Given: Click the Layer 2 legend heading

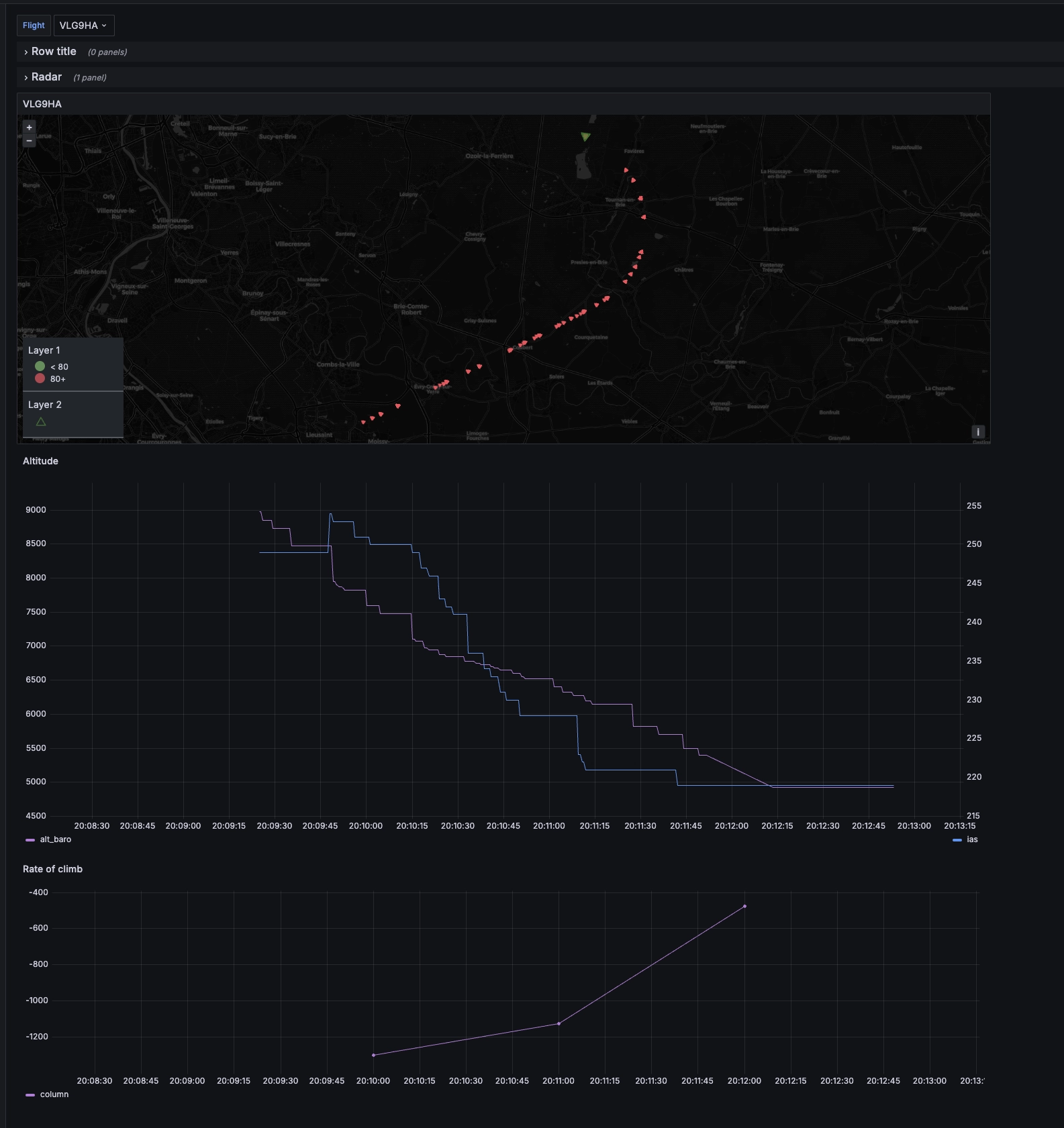Looking at the screenshot, I should click(45, 405).
